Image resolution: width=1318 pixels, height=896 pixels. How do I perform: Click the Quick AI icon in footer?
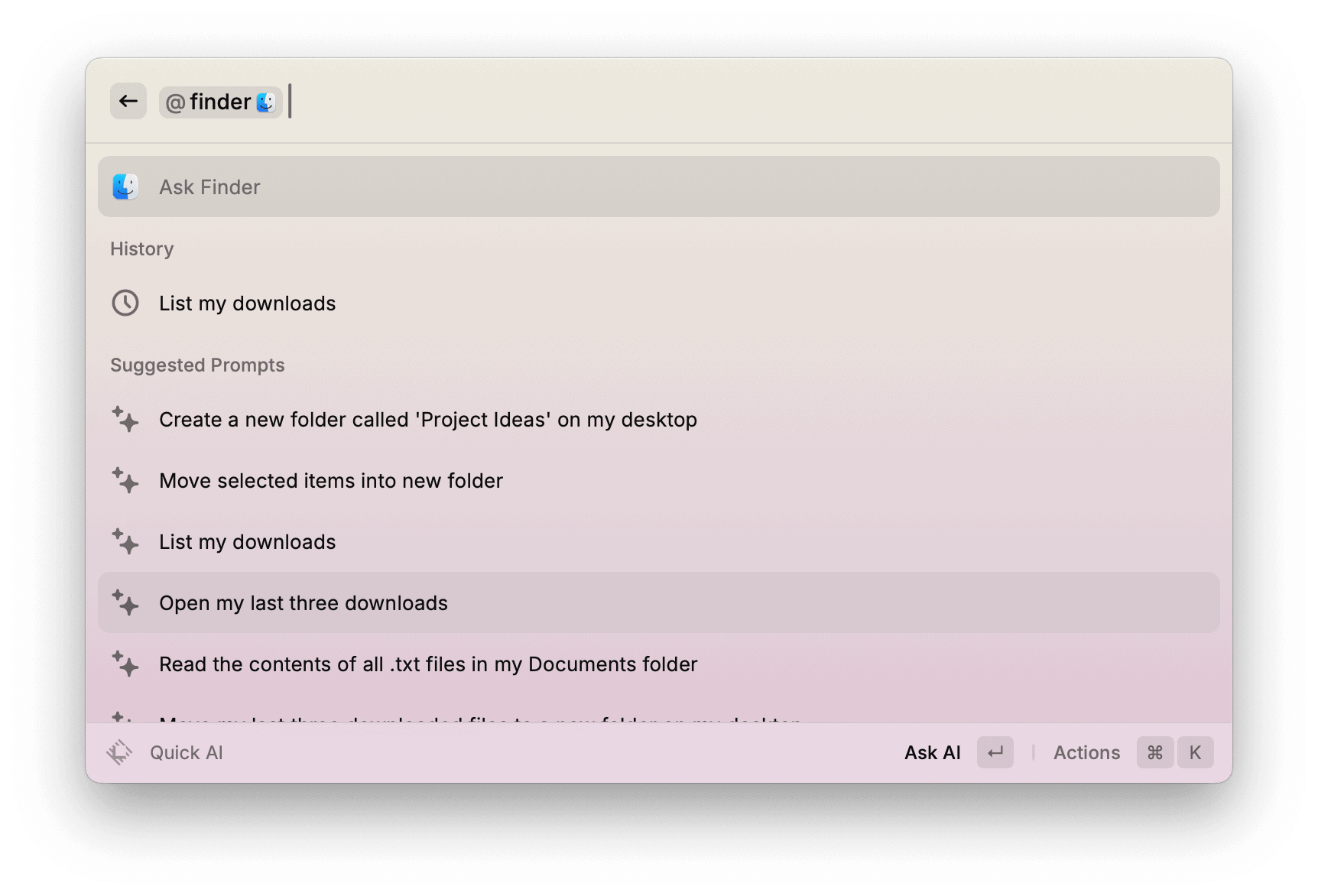click(119, 752)
